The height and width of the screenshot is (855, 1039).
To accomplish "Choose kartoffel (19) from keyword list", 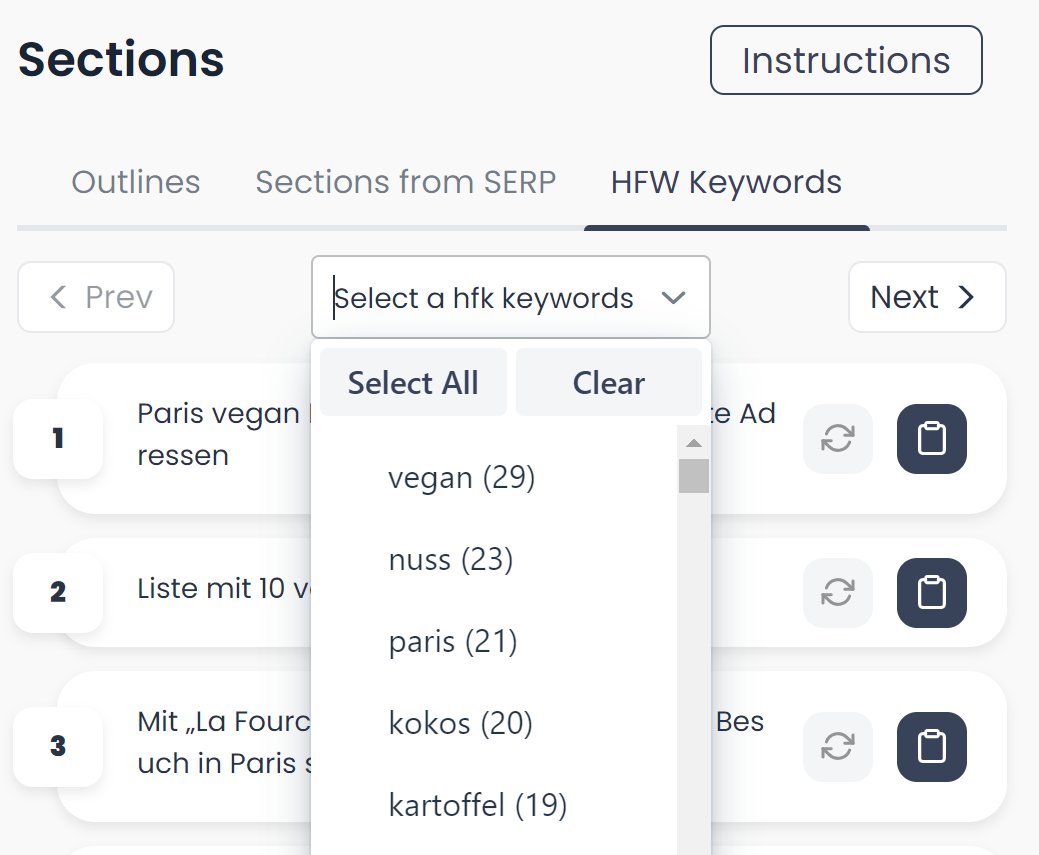I will [478, 804].
